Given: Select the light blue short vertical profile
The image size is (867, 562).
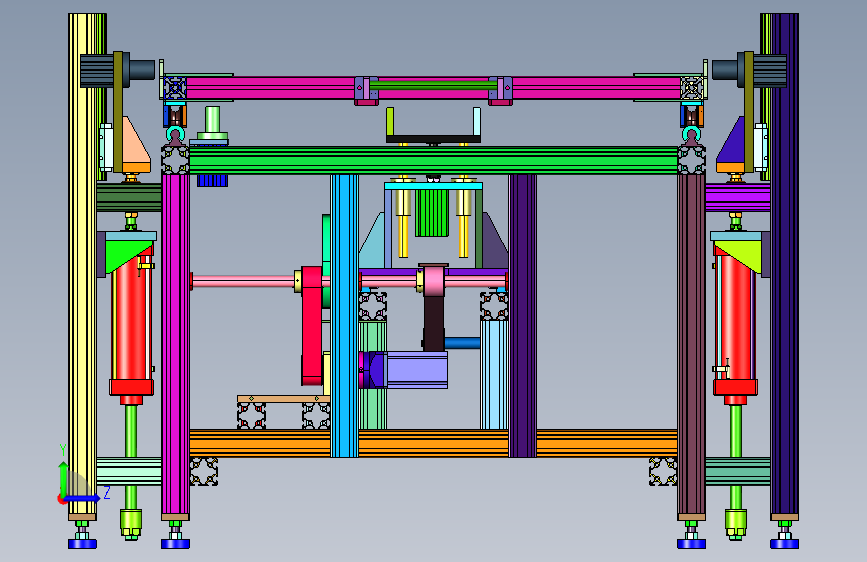Looking at the screenshot, I should click(x=494, y=374).
